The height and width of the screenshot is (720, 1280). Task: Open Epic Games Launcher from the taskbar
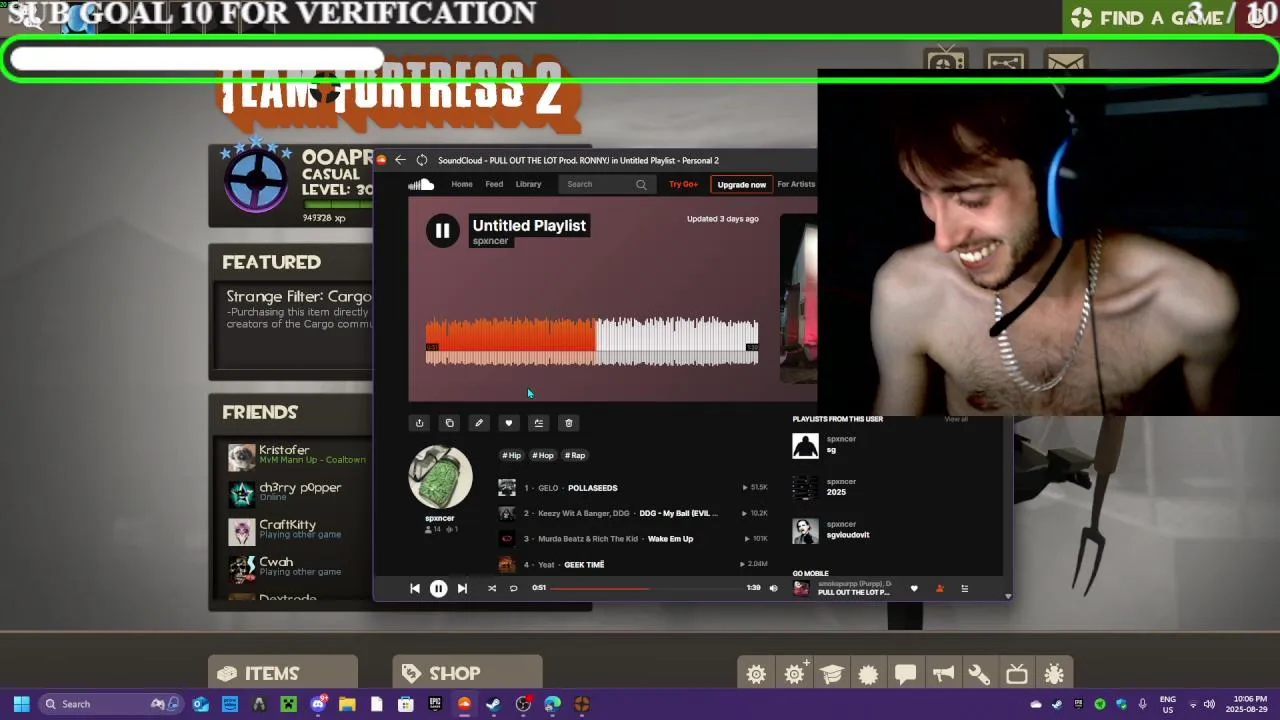[435, 704]
